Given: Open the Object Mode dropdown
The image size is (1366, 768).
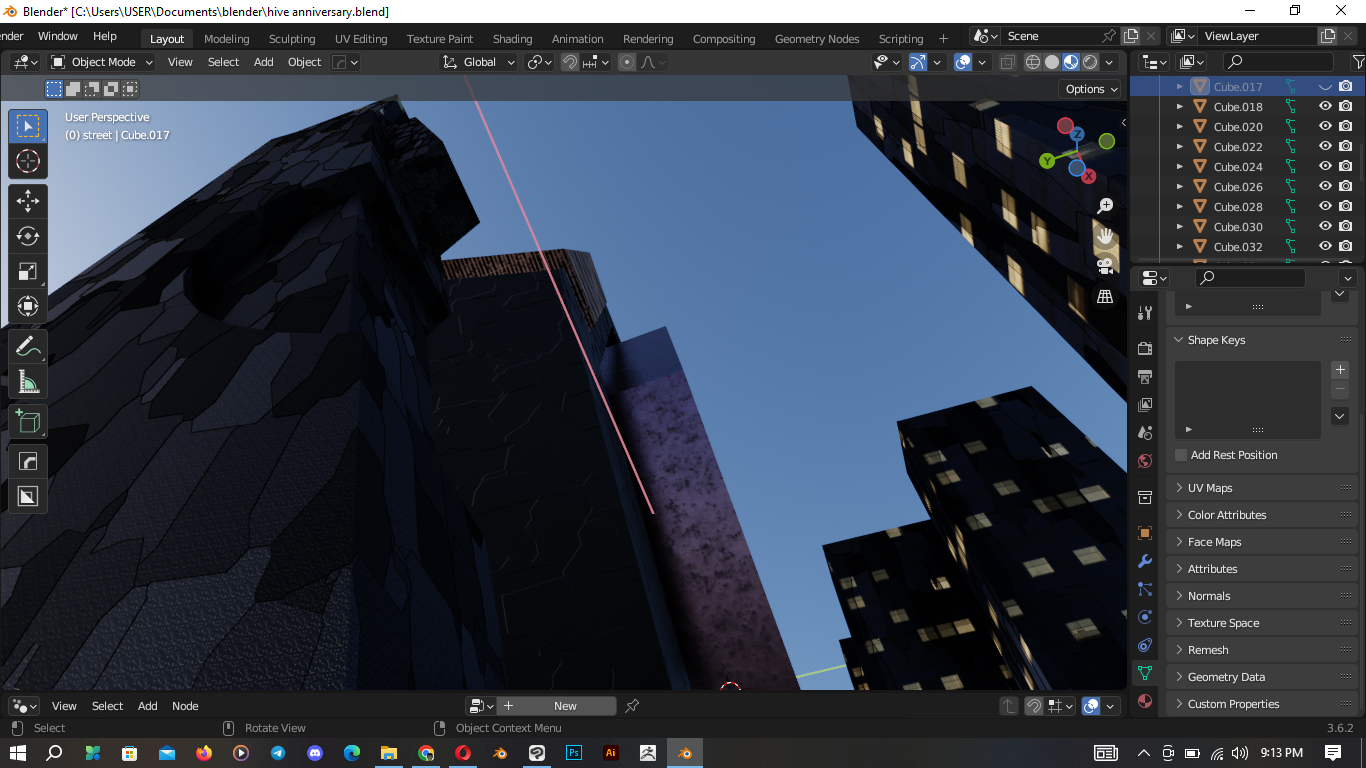Looking at the screenshot, I should tap(102, 62).
